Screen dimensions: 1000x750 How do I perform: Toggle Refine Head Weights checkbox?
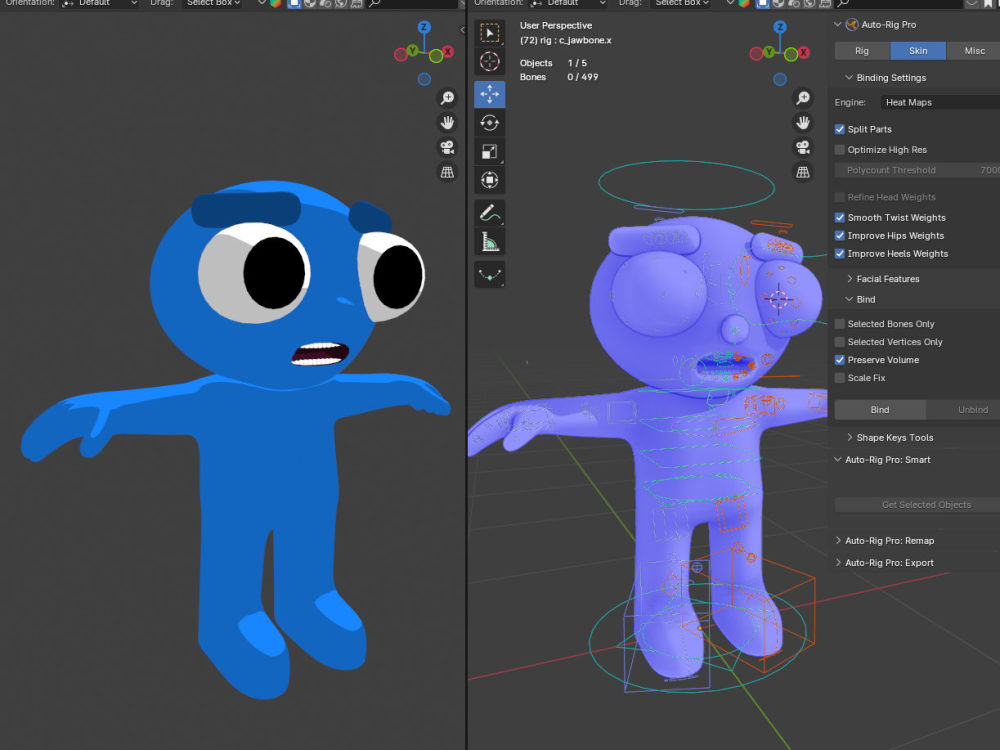(840, 197)
